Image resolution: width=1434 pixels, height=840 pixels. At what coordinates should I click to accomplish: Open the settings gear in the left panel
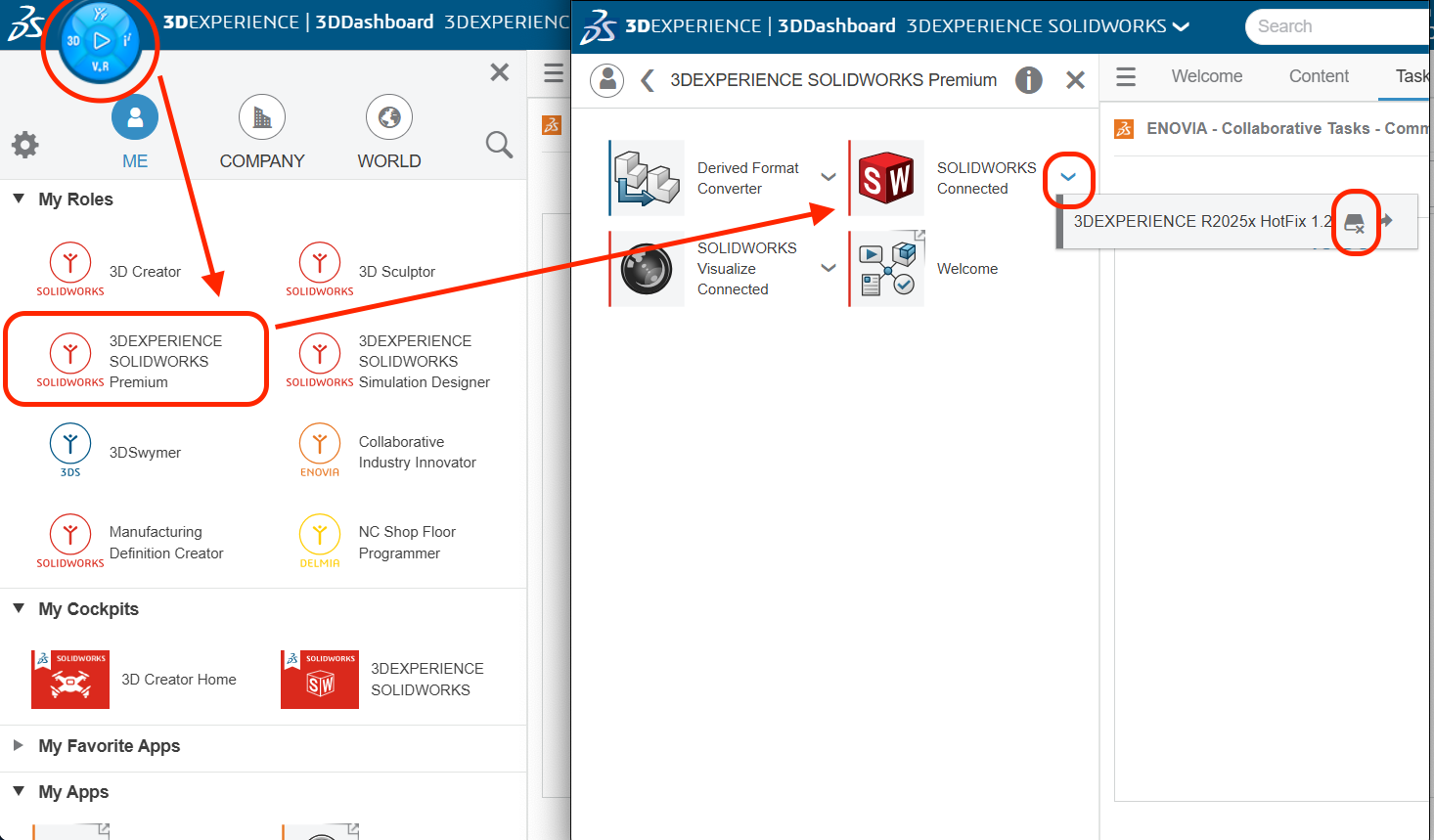25,145
